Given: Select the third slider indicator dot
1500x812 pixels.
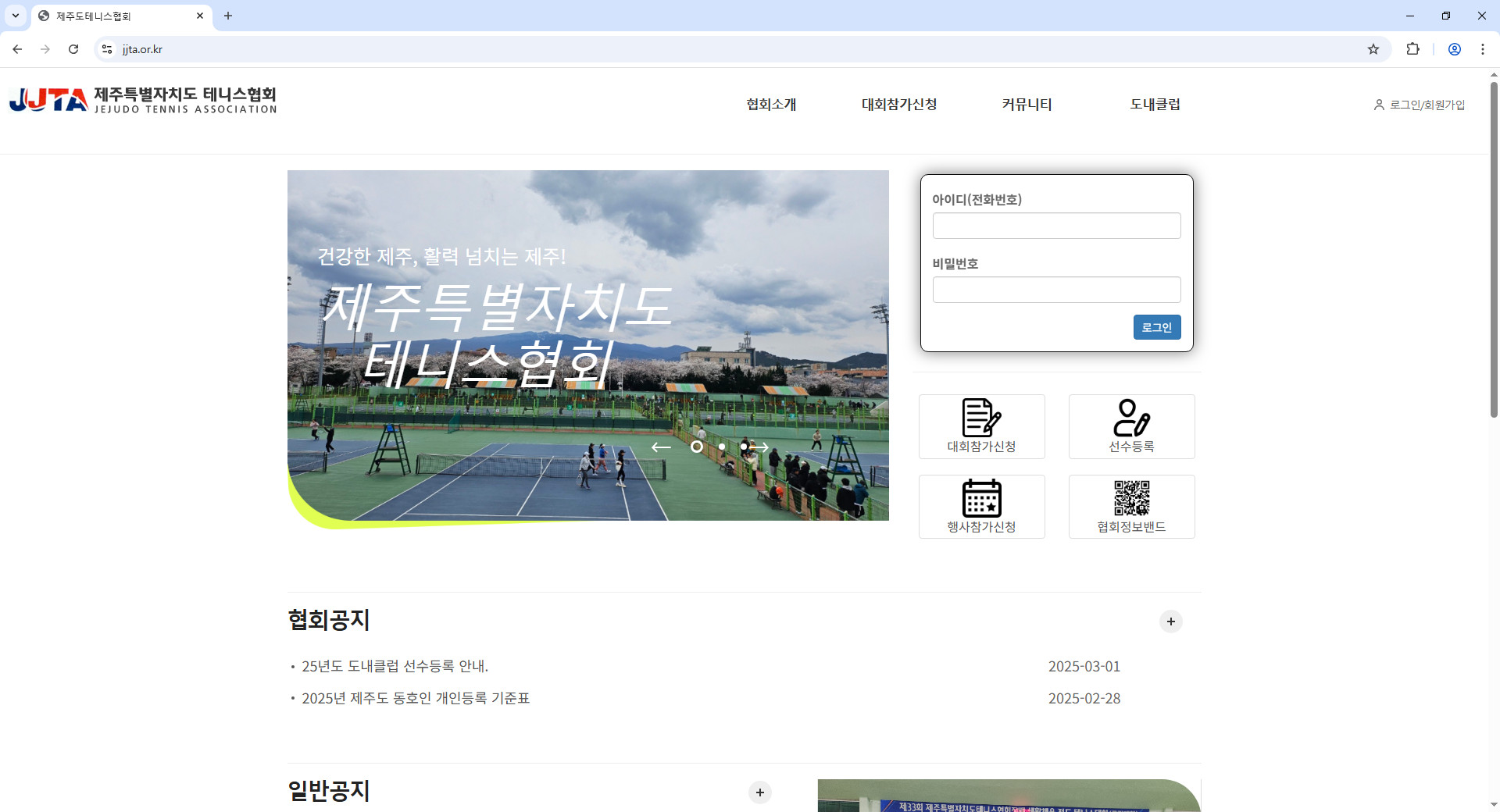Looking at the screenshot, I should [x=744, y=447].
